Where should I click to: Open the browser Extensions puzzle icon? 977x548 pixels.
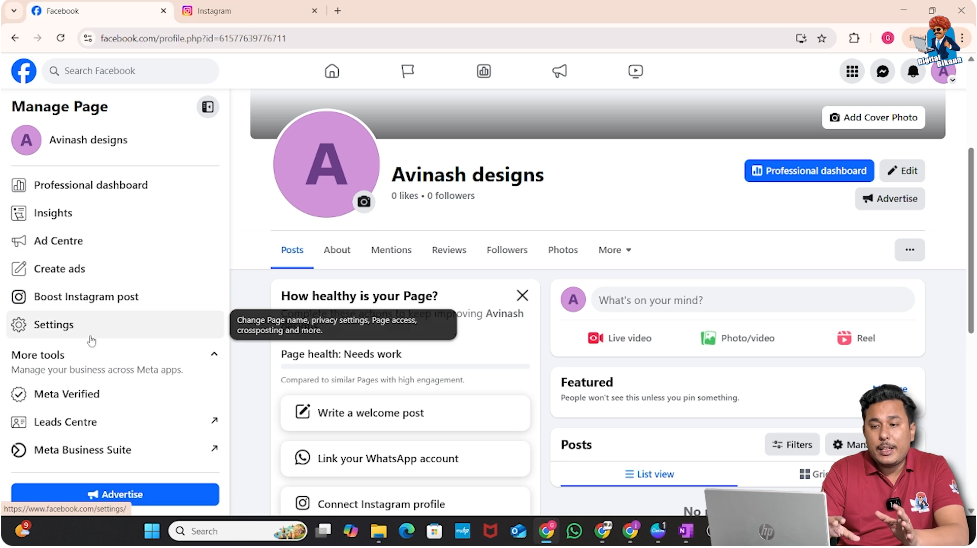(854, 39)
